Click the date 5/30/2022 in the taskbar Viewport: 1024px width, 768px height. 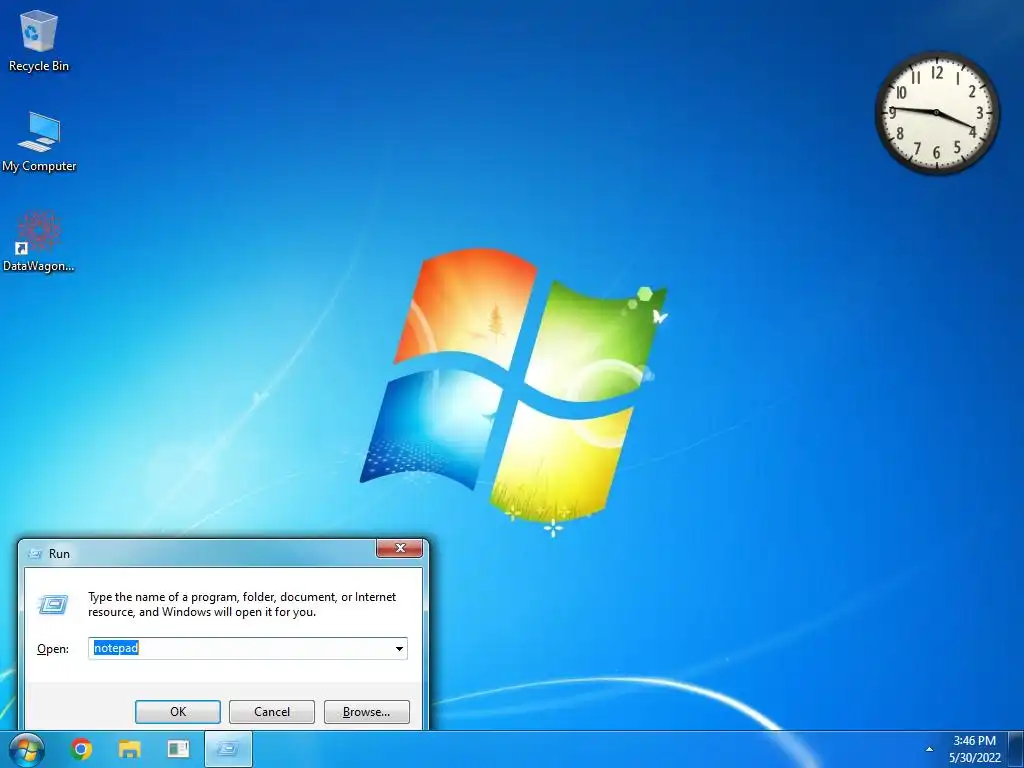click(x=975, y=758)
